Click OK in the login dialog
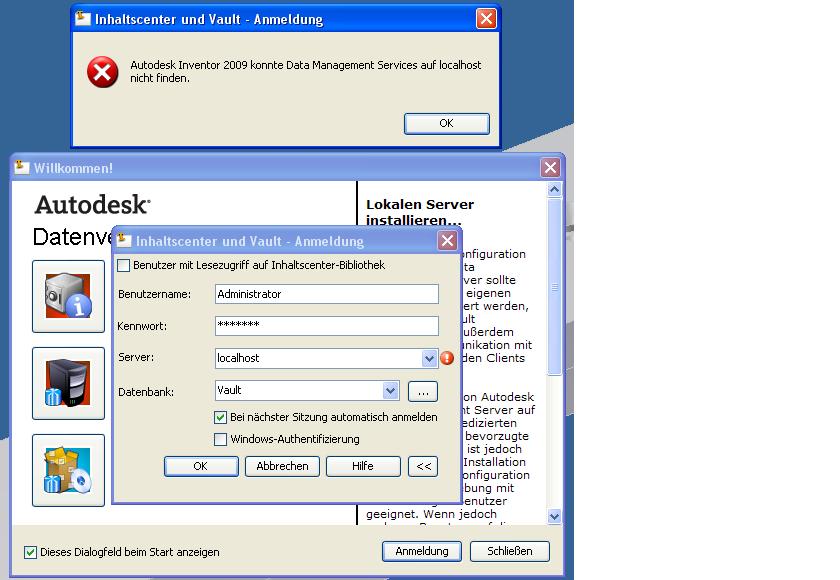 click(201, 466)
